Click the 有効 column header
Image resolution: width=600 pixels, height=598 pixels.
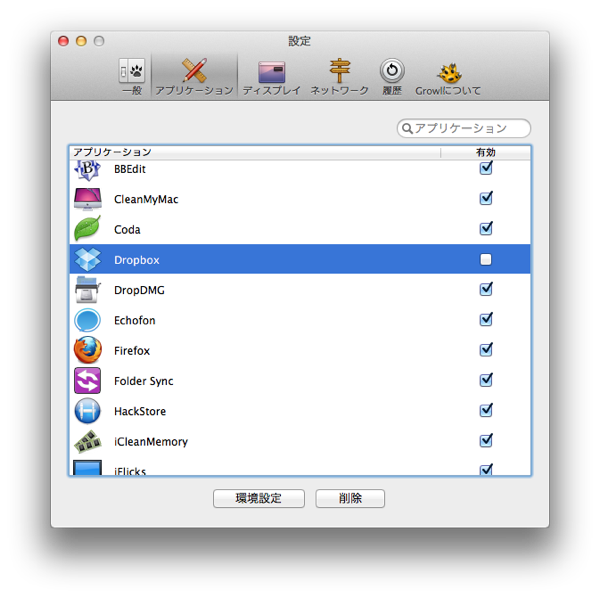486,152
